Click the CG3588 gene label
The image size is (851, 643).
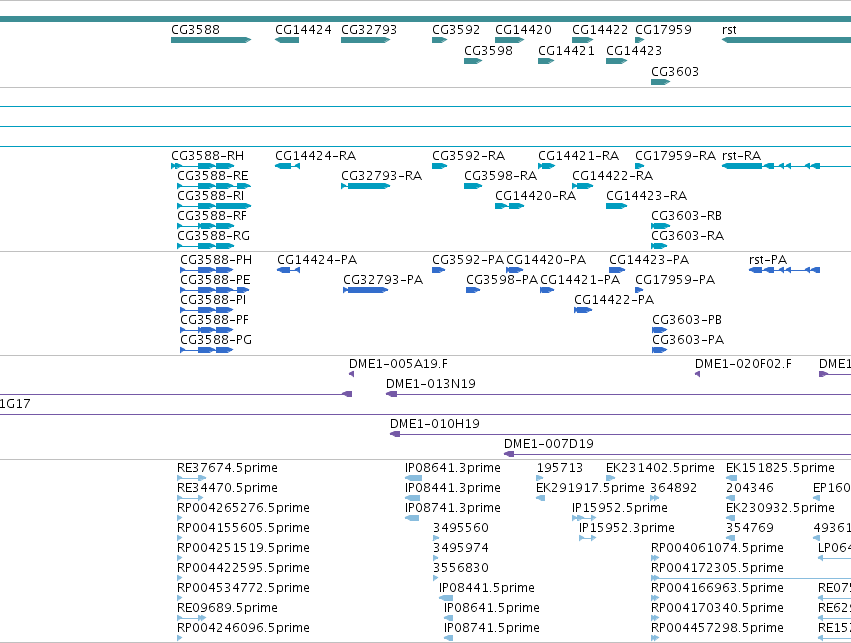point(195,30)
